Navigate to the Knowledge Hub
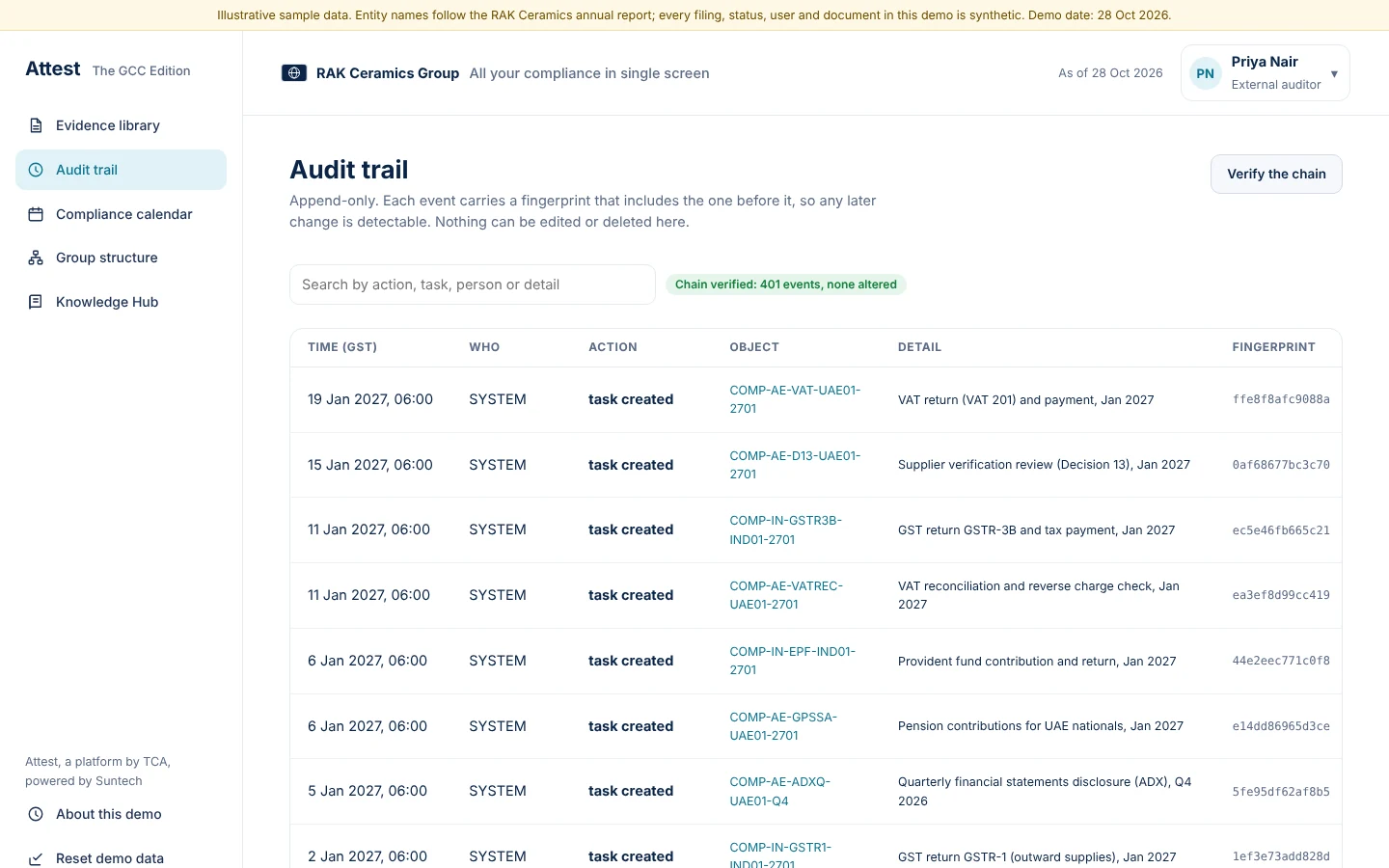 pyautogui.click(x=121, y=302)
